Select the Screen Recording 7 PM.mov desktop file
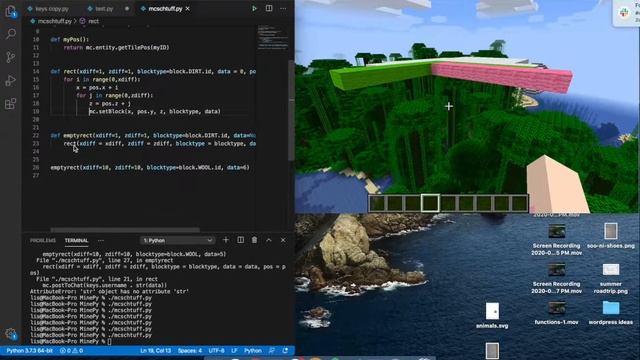This screenshot has height=360, width=640. (556, 278)
